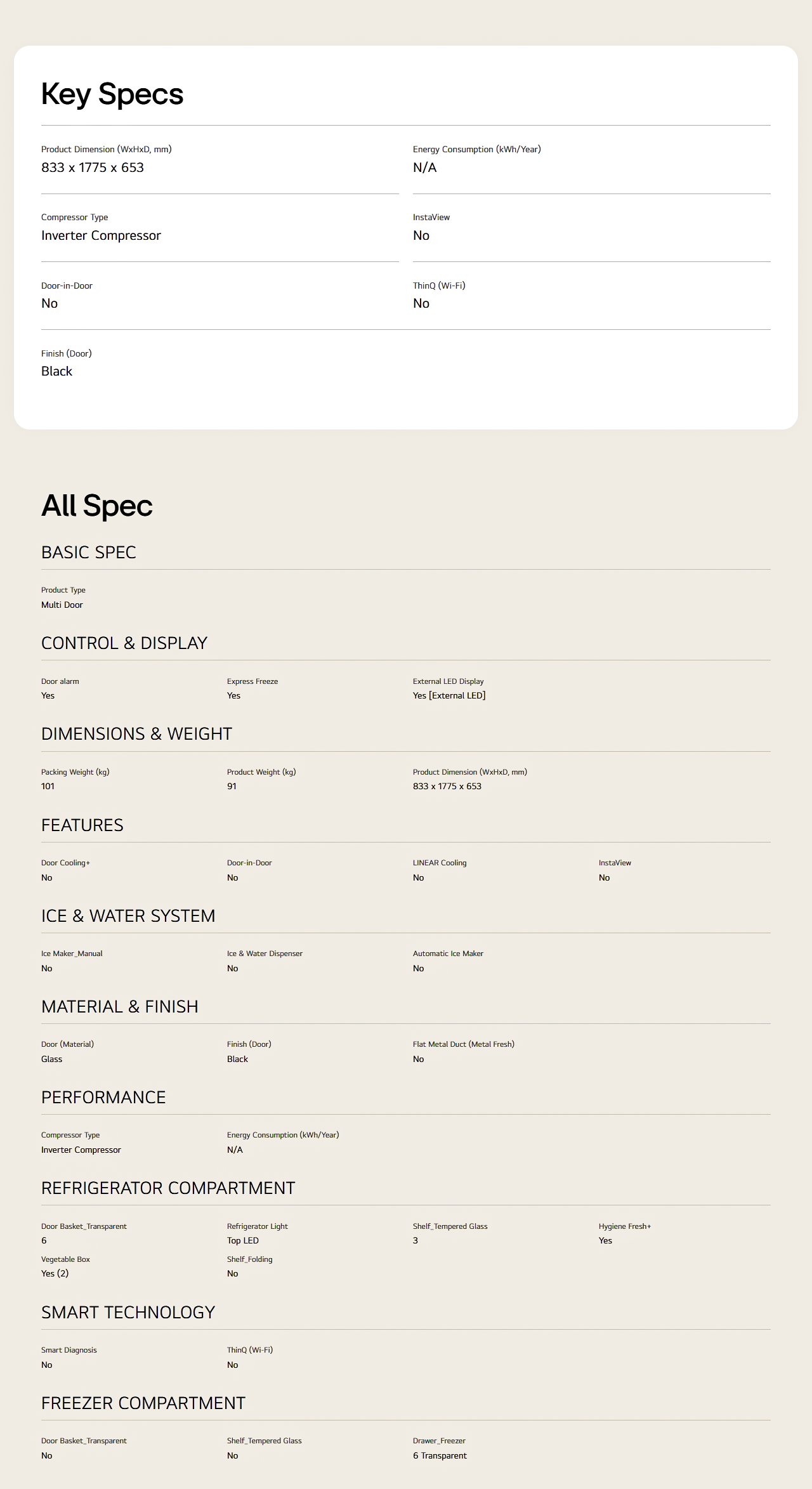Click the LINEAR Cooling label
This screenshot has height=1489, width=812.
[x=440, y=863]
